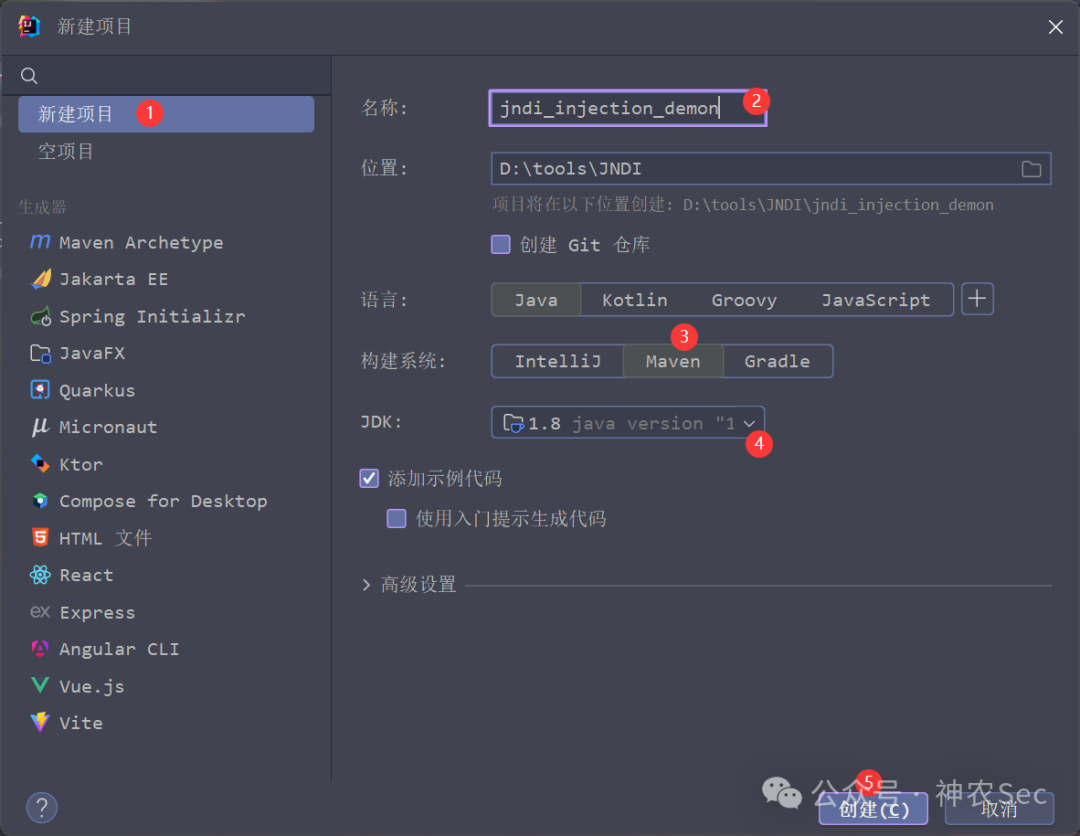This screenshot has height=836, width=1080.
Task: Select the Vite generator label
Action: 81,722
